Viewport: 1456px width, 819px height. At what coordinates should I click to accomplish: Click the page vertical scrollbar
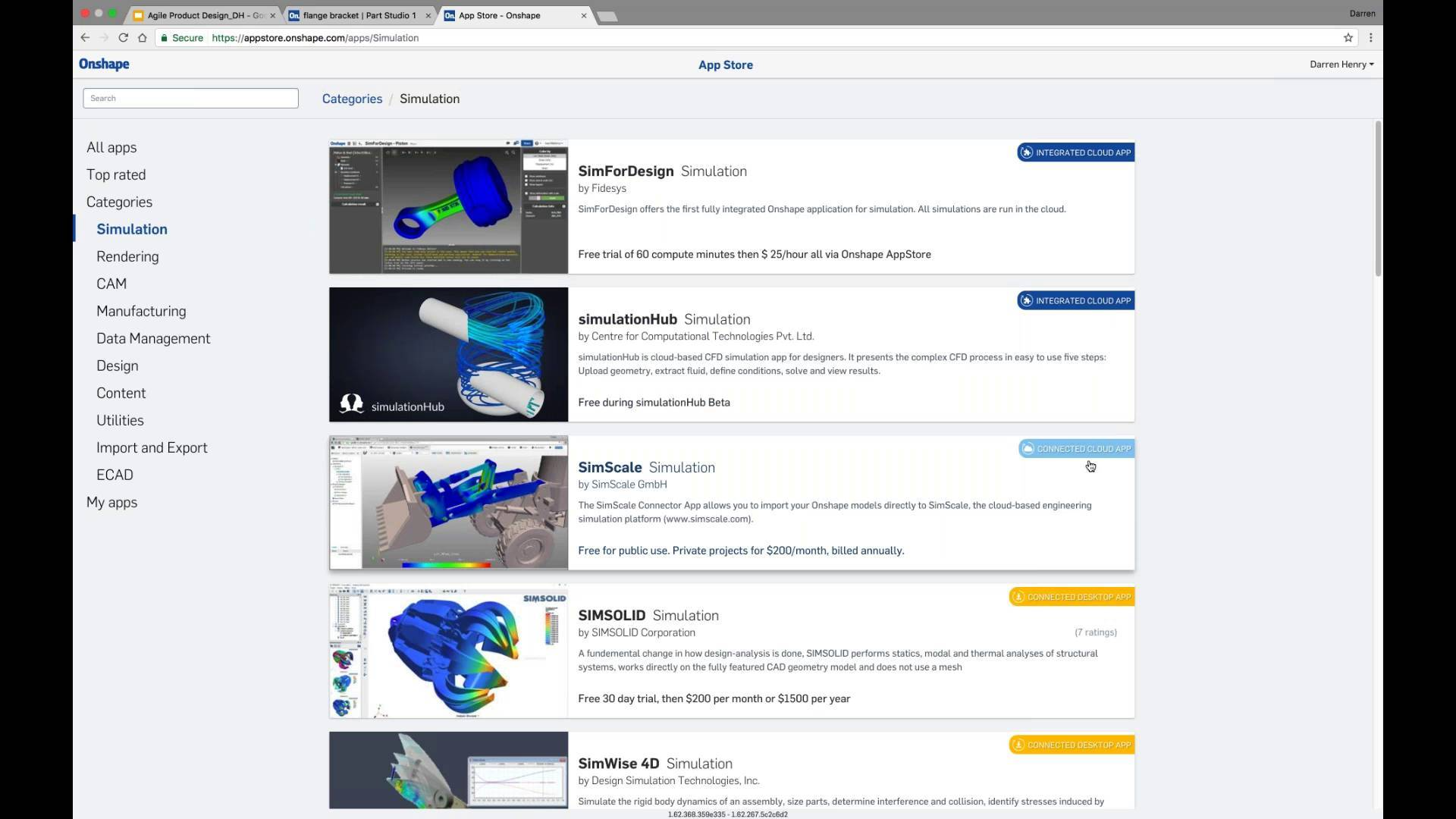click(1377, 199)
